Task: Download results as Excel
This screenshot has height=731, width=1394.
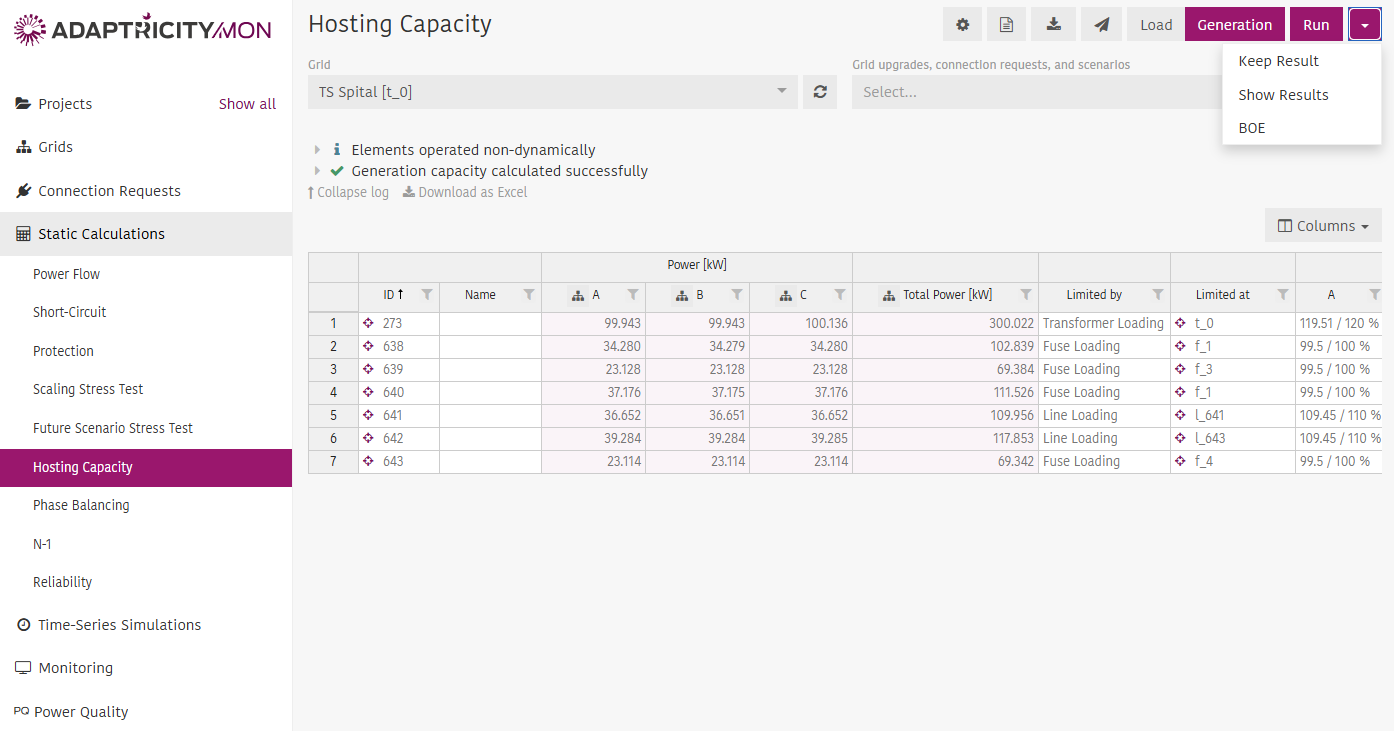Action: pyautogui.click(x=465, y=192)
